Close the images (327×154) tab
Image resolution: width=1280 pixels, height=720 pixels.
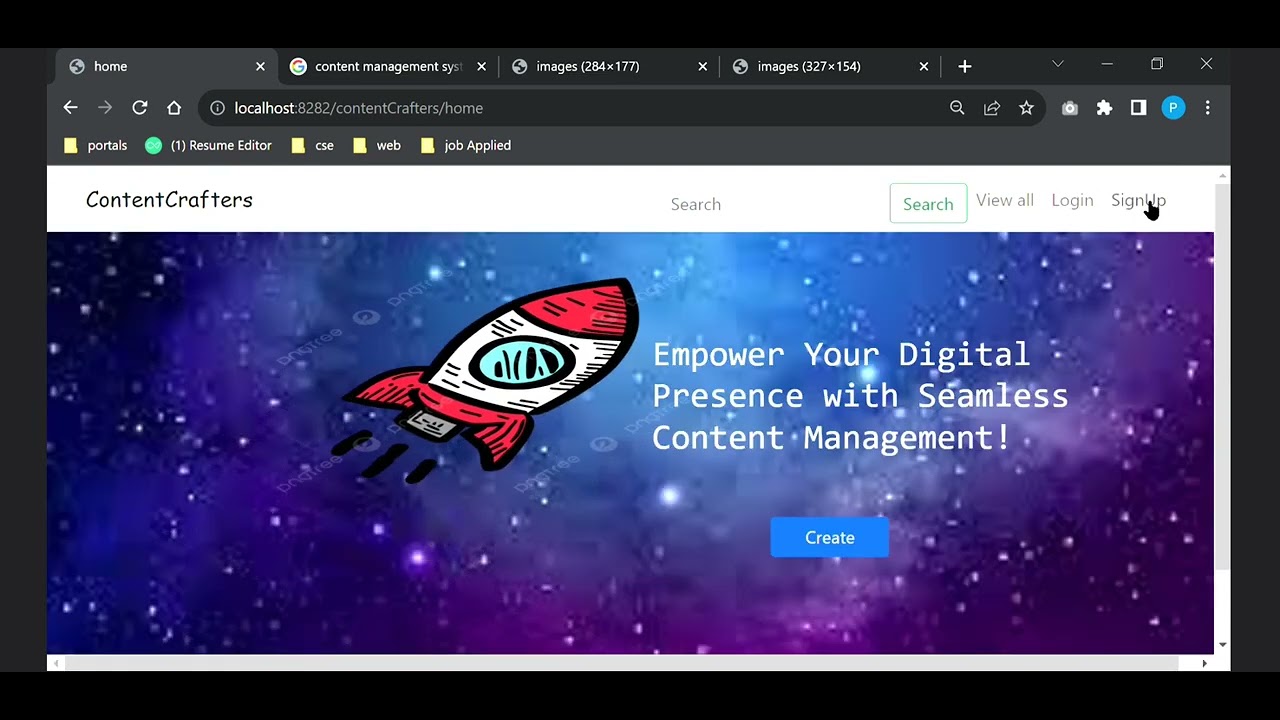tap(923, 66)
